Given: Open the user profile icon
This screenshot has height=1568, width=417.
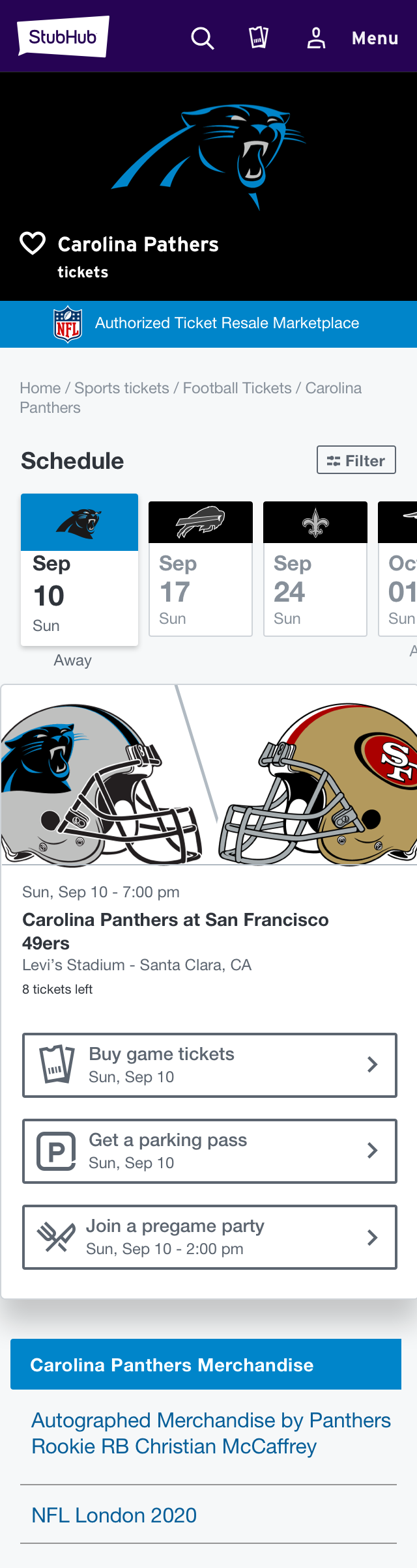Looking at the screenshot, I should pyautogui.click(x=316, y=38).
